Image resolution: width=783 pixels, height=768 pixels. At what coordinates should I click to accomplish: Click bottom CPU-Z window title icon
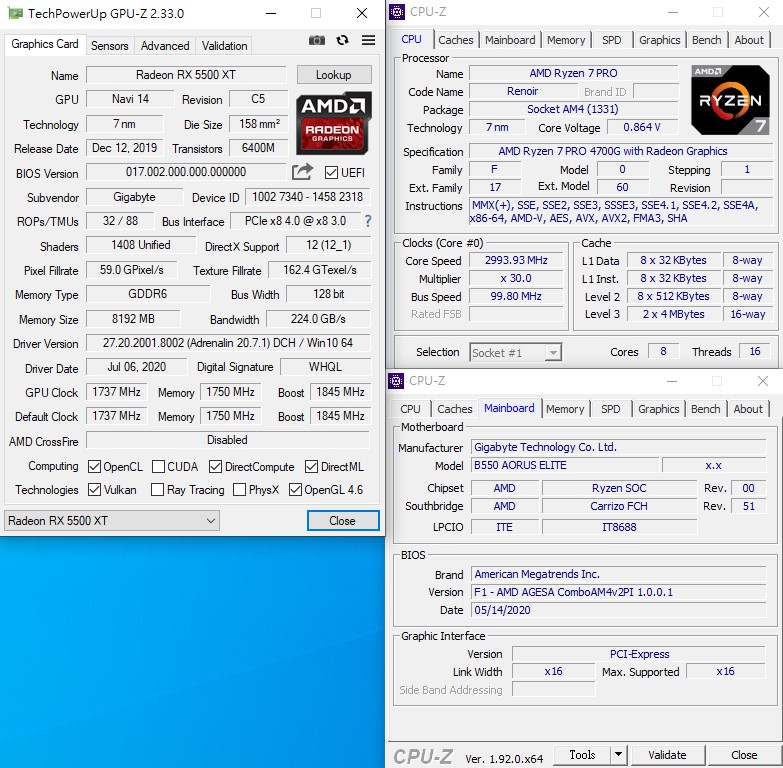(396, 381)
